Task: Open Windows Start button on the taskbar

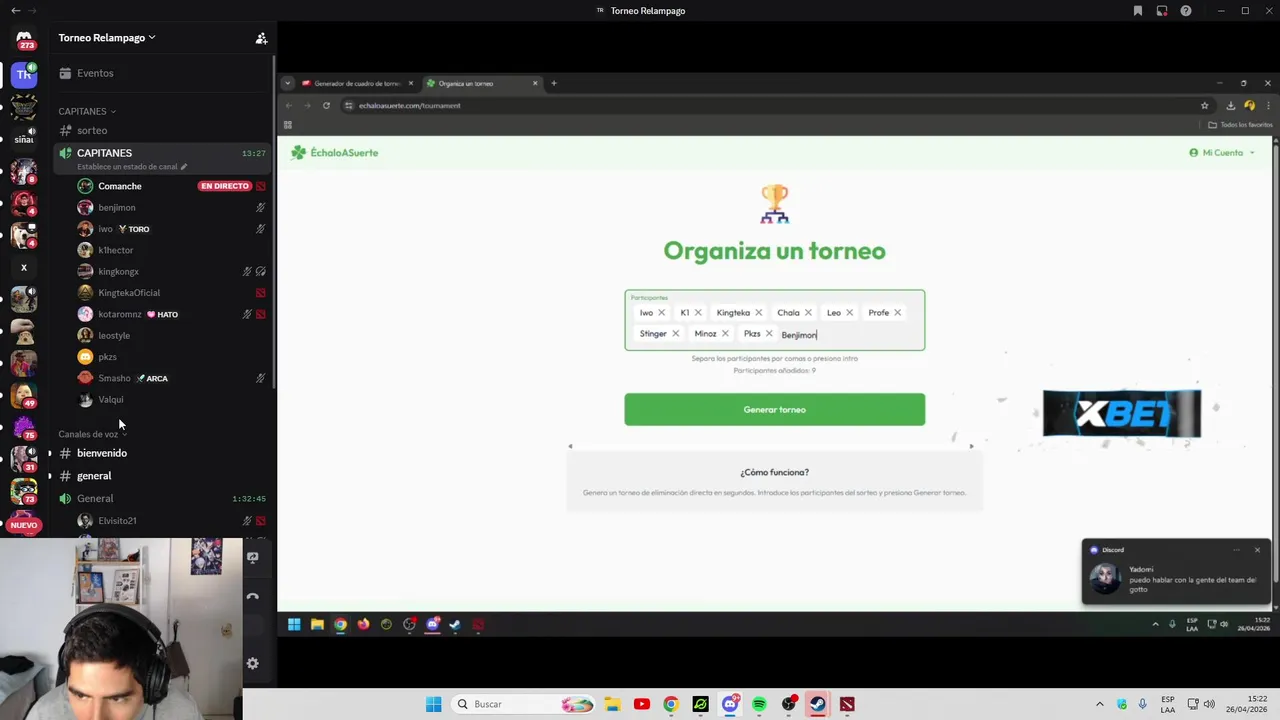Action: pos(433,704)
